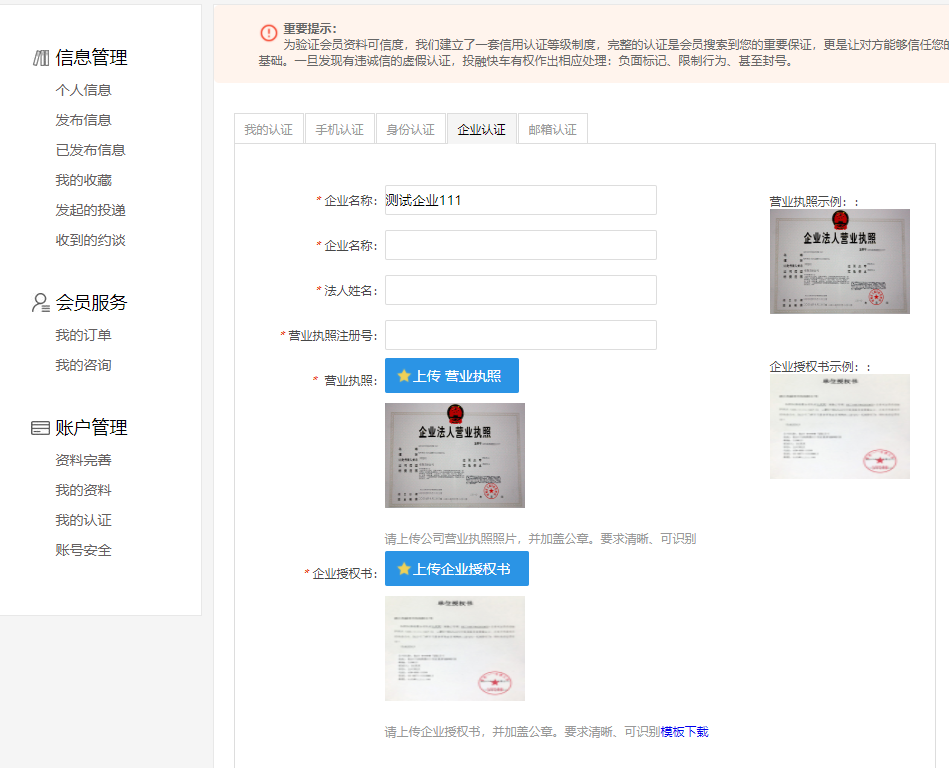Viewport: 949px width, 768px height.
Task: Click the empty 企业名称 input field
Action: (520, 244)
